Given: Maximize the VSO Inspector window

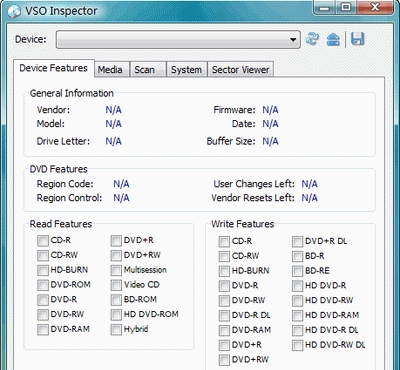Looking at the screenshot, I should coord(346,7).
